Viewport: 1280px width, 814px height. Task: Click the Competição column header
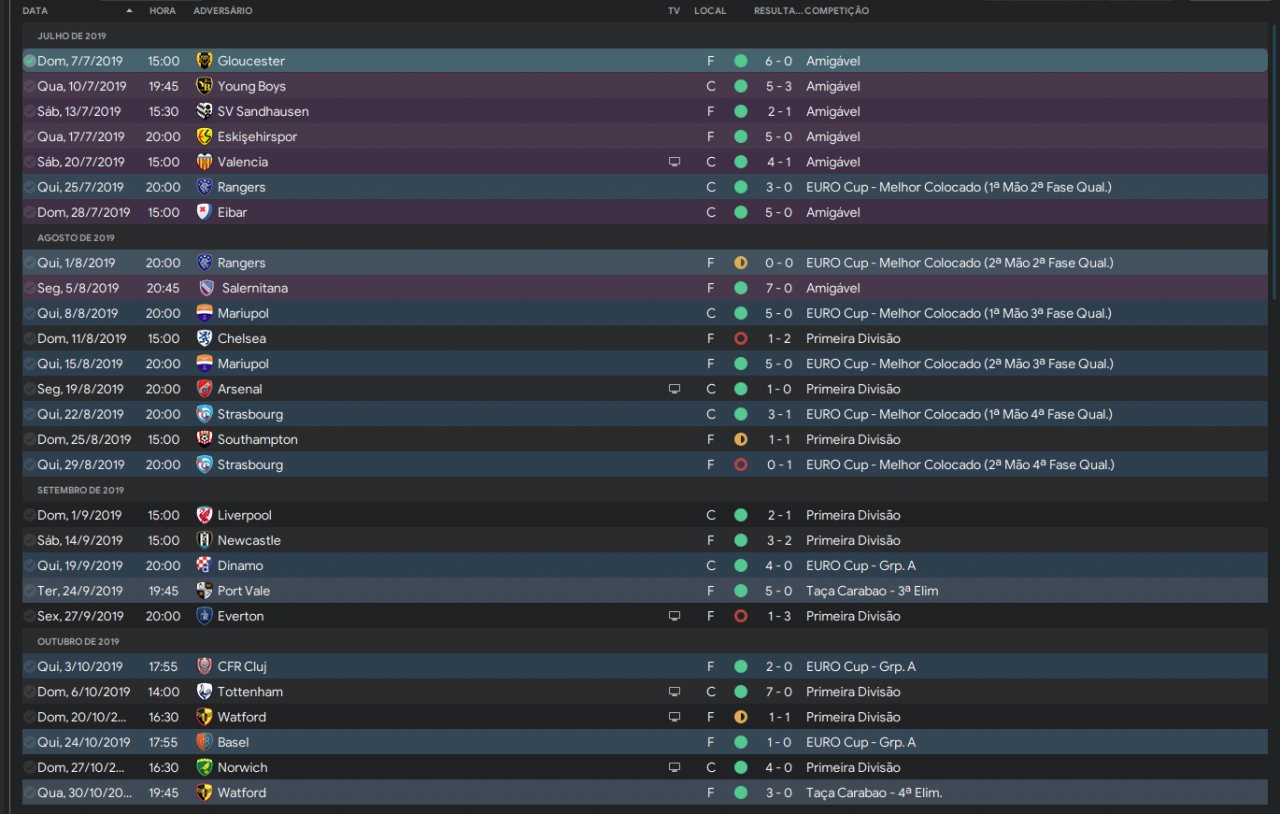pyautogui.click(x=837, y=11)
